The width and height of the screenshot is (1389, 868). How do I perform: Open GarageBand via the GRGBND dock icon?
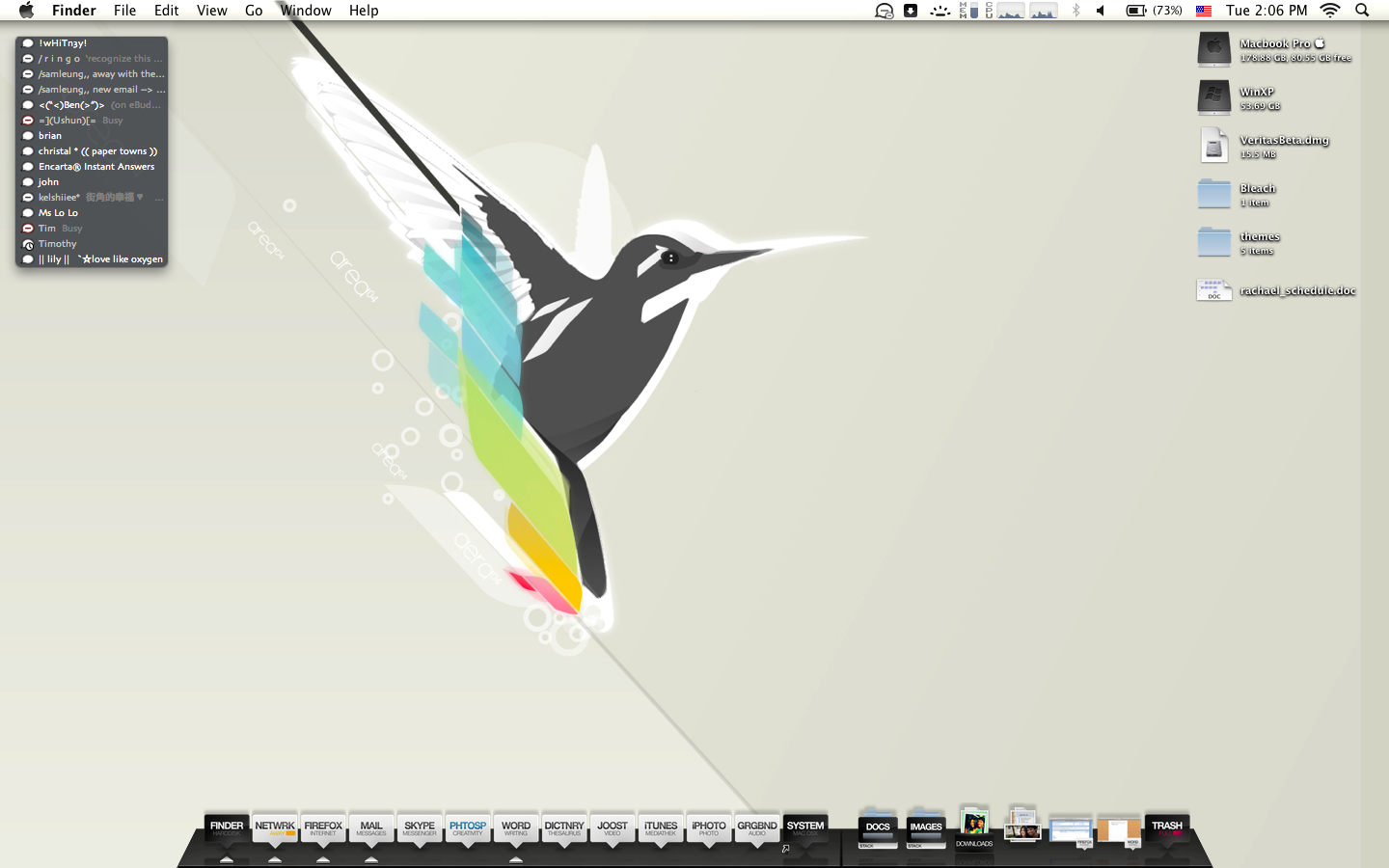click(757, 828)
